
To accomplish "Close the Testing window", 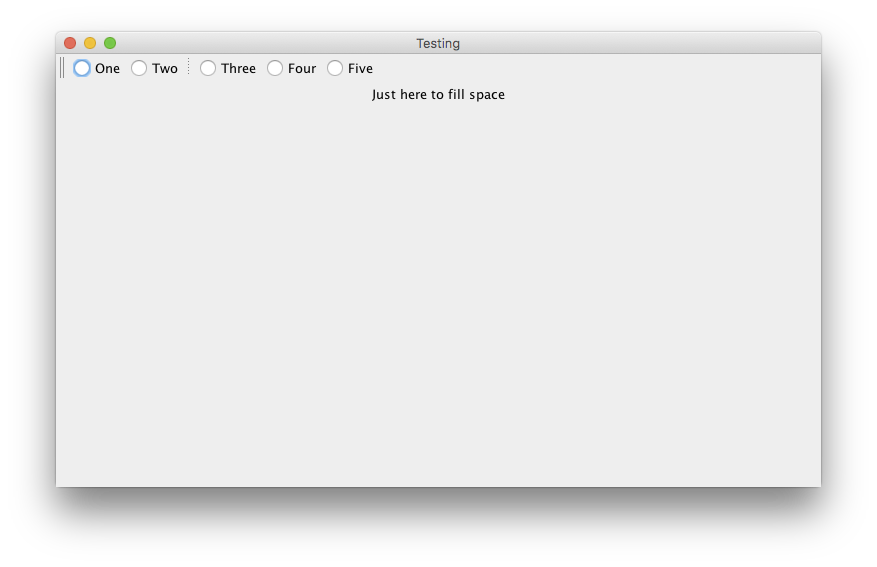I will (x=70, y=43).
